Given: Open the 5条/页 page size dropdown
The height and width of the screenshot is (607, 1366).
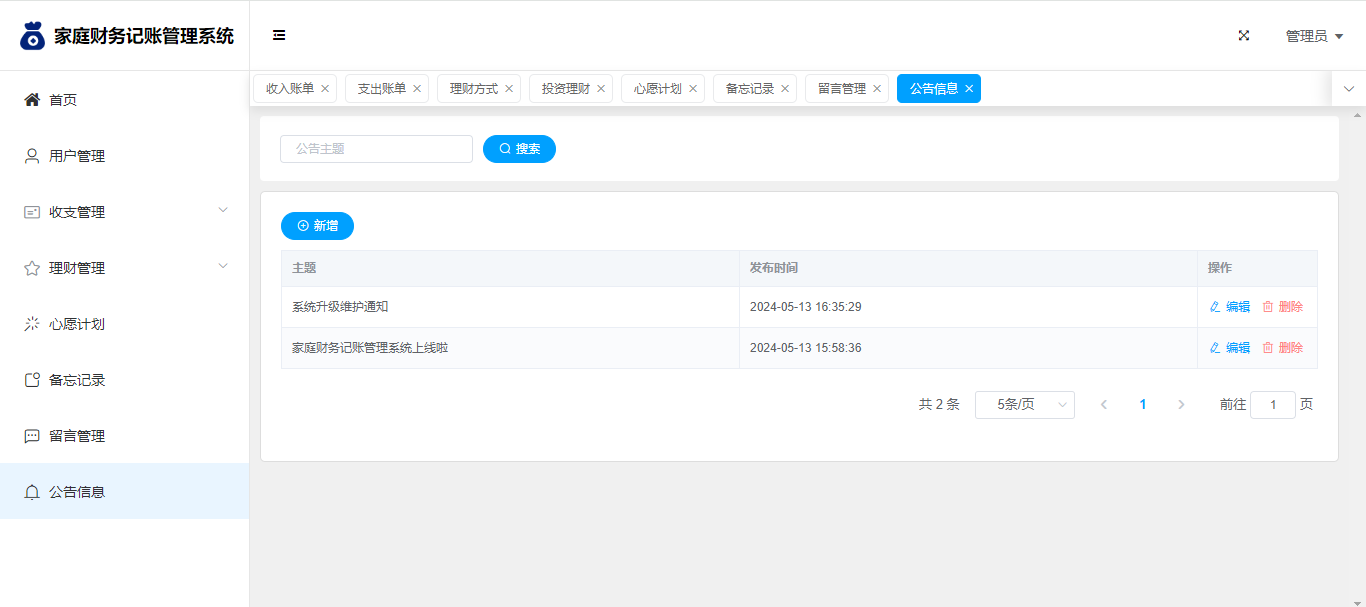Looking at the screenshot, I should [x=1024, y=405].
